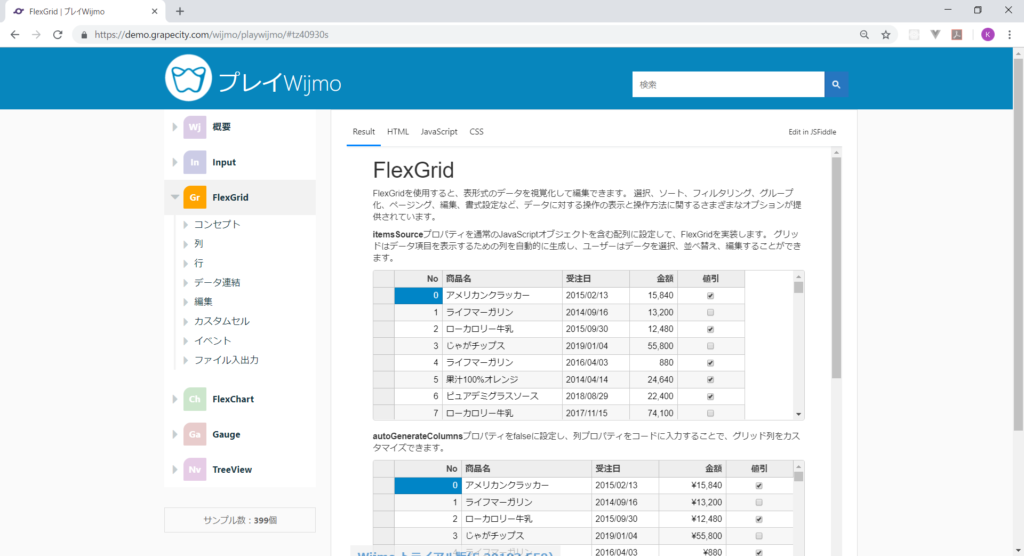Close the FlexGrid browser tab
The width and height of the screenshot is (1024, 556).
coord(154,11)
